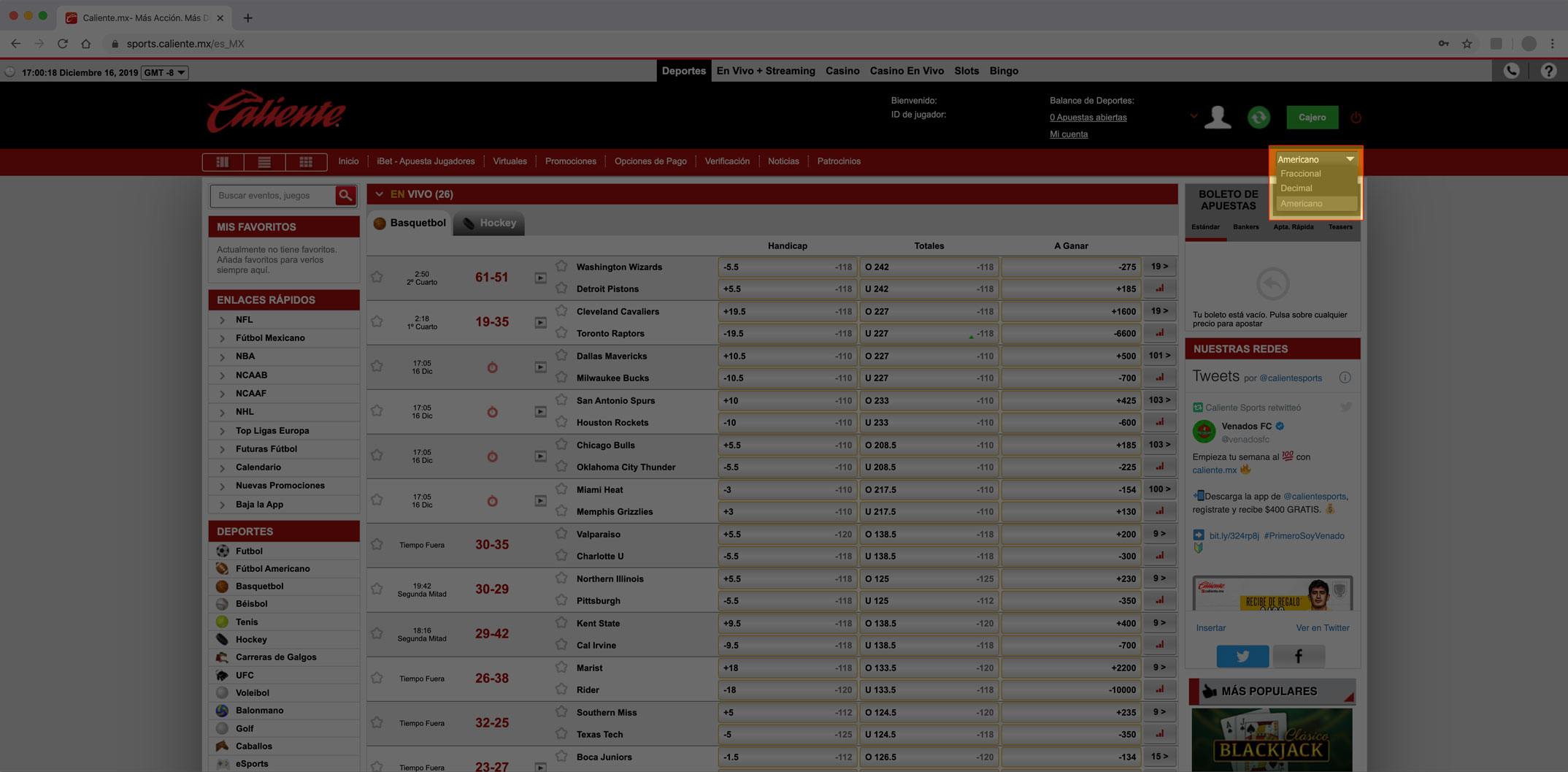Favorite the Kent State team star
Image resolution: width=1568 pixels, height=772 pixels.
pyautogui.click(x=561, y=622)
